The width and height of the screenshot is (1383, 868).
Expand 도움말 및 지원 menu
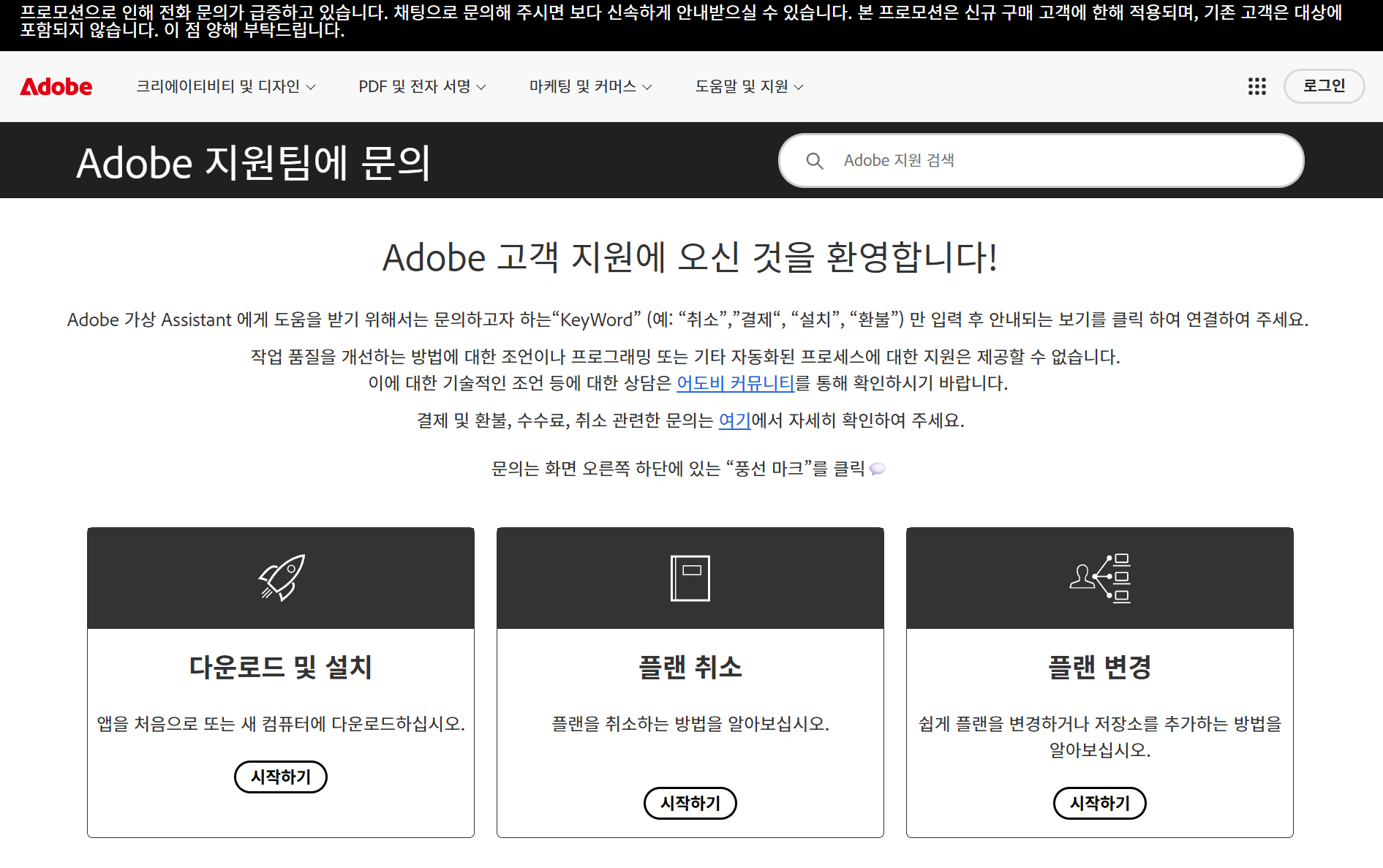[749, 86]
